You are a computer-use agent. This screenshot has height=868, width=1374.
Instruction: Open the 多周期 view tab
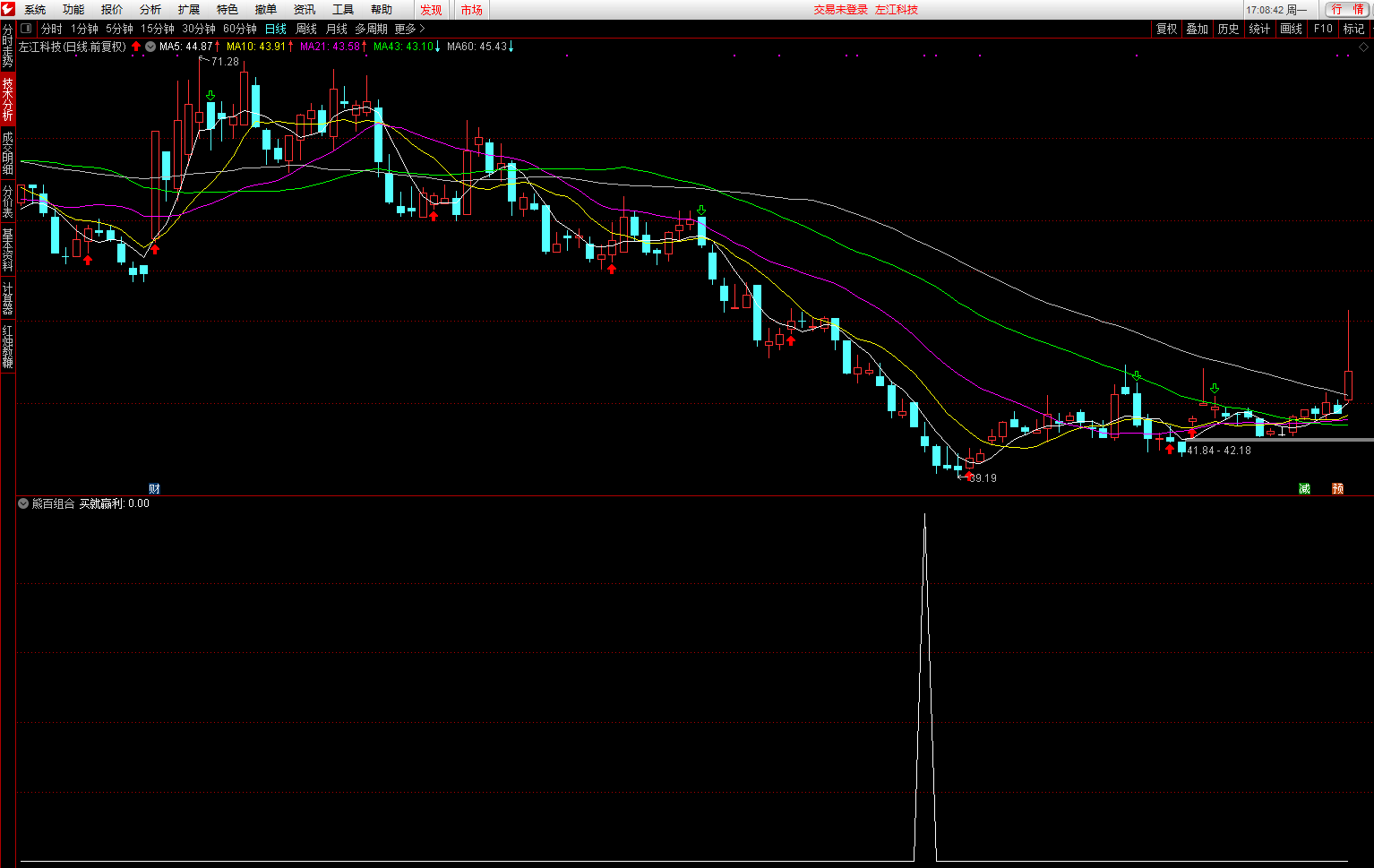click(371, 29)
